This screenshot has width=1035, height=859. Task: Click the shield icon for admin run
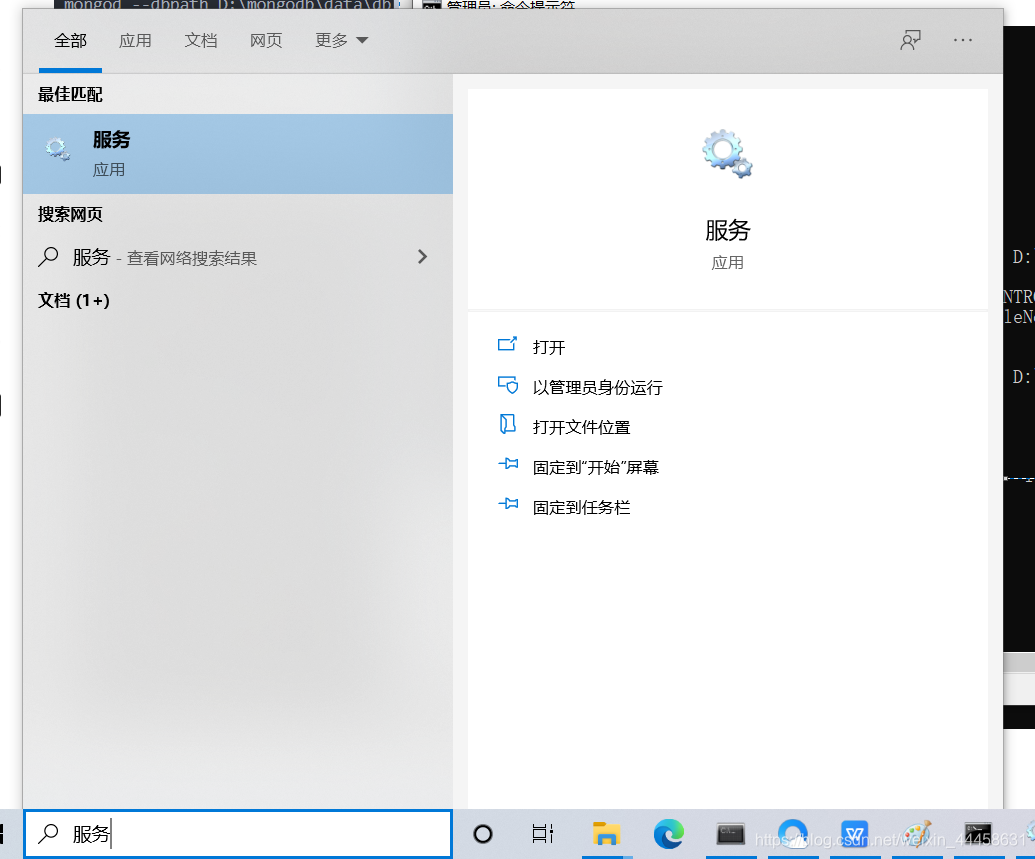point(508,384)
